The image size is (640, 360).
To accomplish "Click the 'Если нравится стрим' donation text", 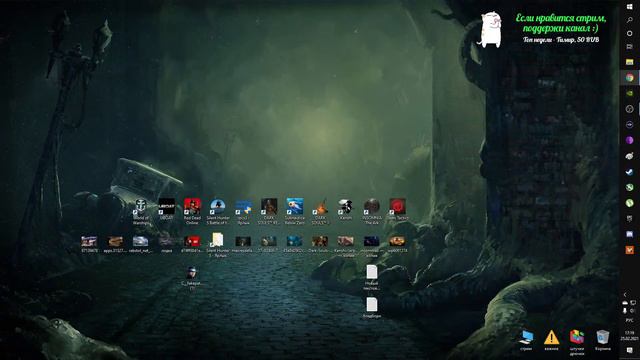I will point(561,23).
